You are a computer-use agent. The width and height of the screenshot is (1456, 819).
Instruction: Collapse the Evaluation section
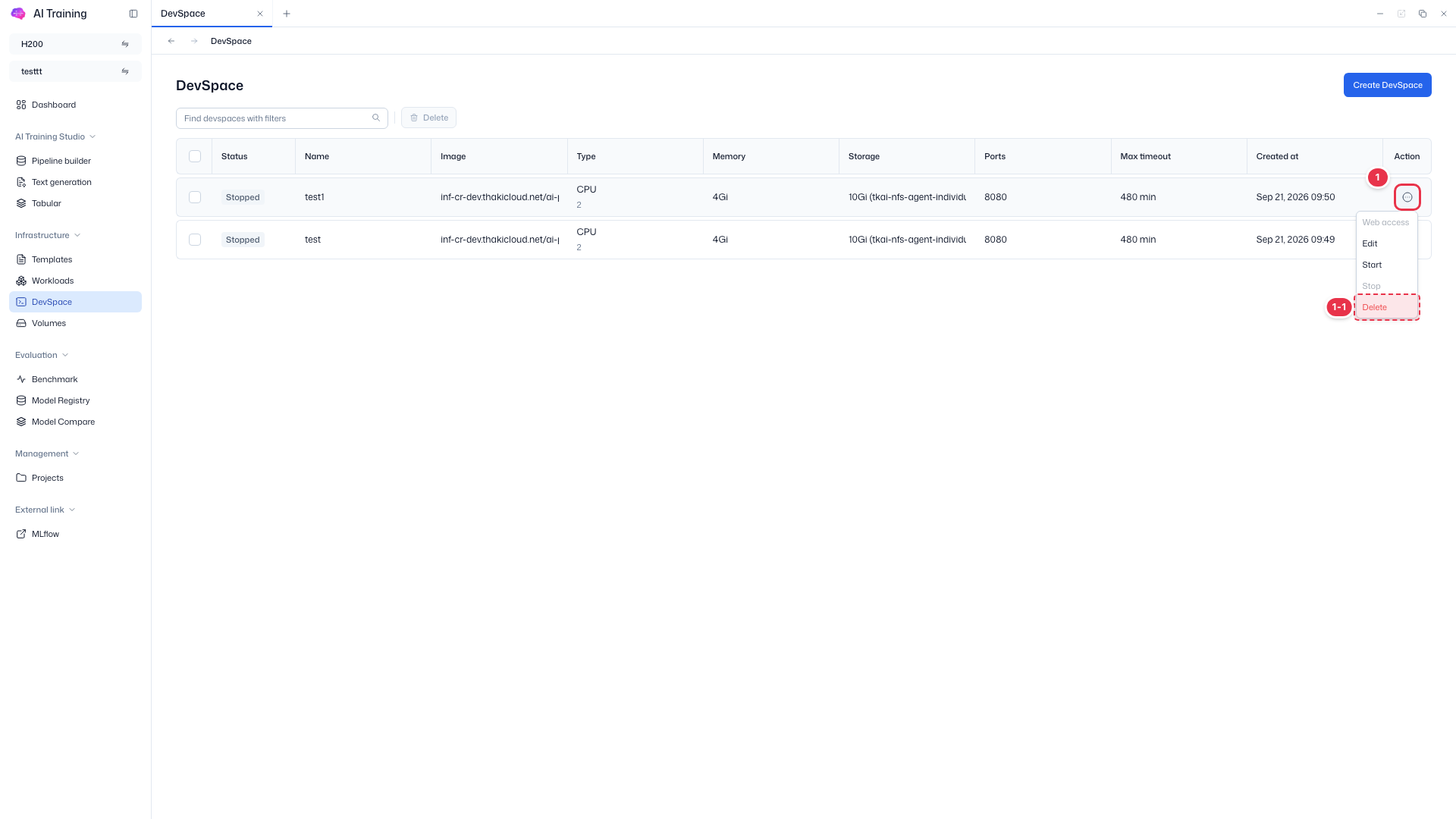click(x=42, y=355)
